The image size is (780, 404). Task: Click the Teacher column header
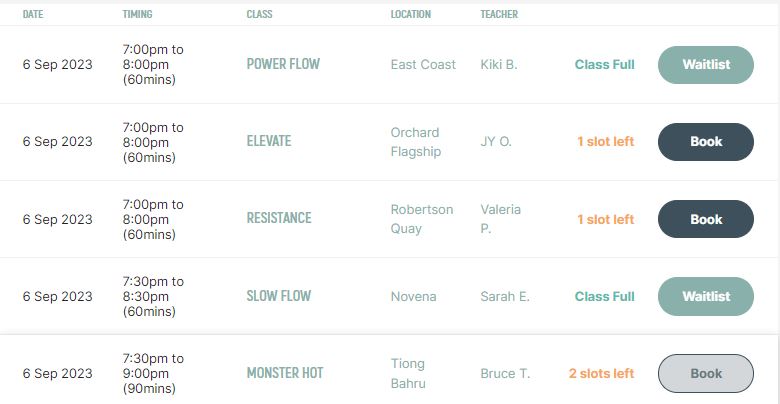[x=499, y=14]
